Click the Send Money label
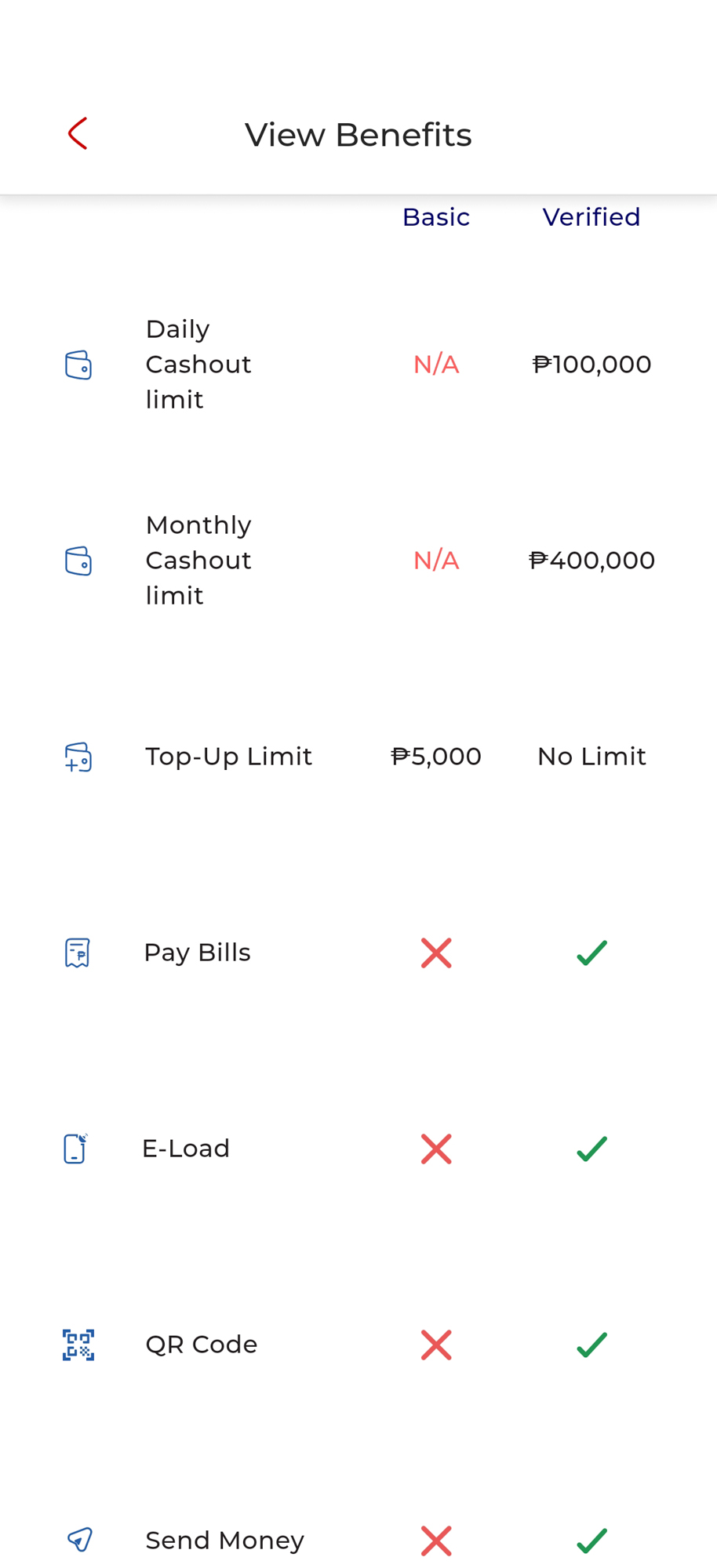Image resolution: width=717 pixels, height=1568 pixels. (x=224, y=1541)
